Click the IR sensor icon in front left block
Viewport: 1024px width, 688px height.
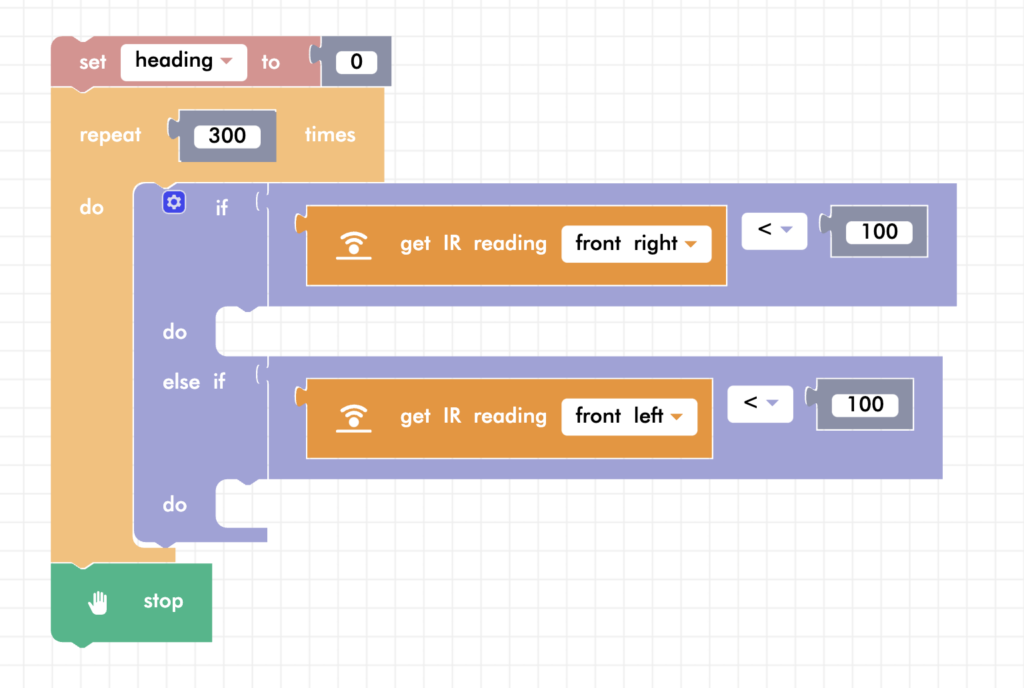click(354, 418)
